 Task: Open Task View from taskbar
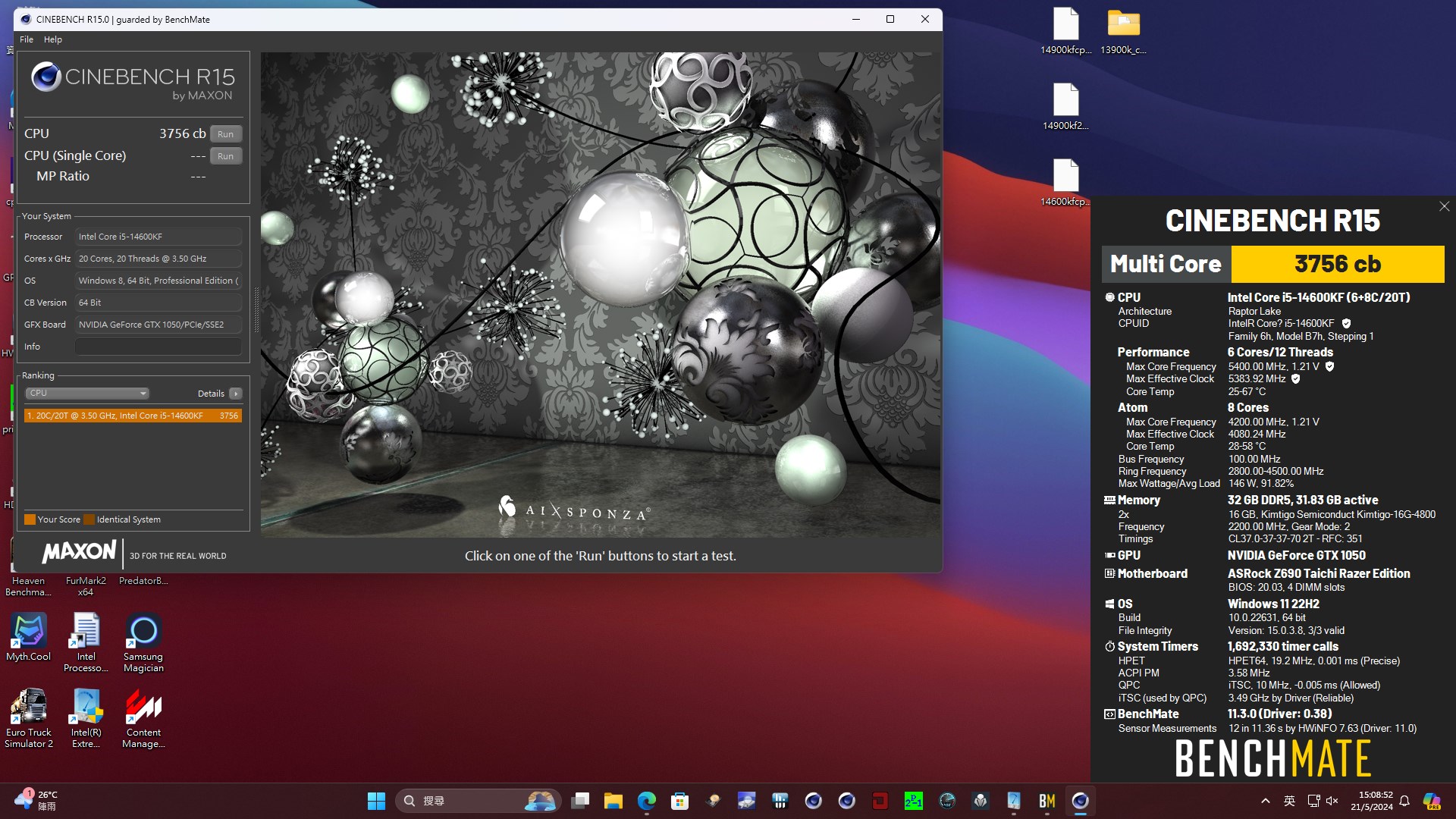point(581,801)
